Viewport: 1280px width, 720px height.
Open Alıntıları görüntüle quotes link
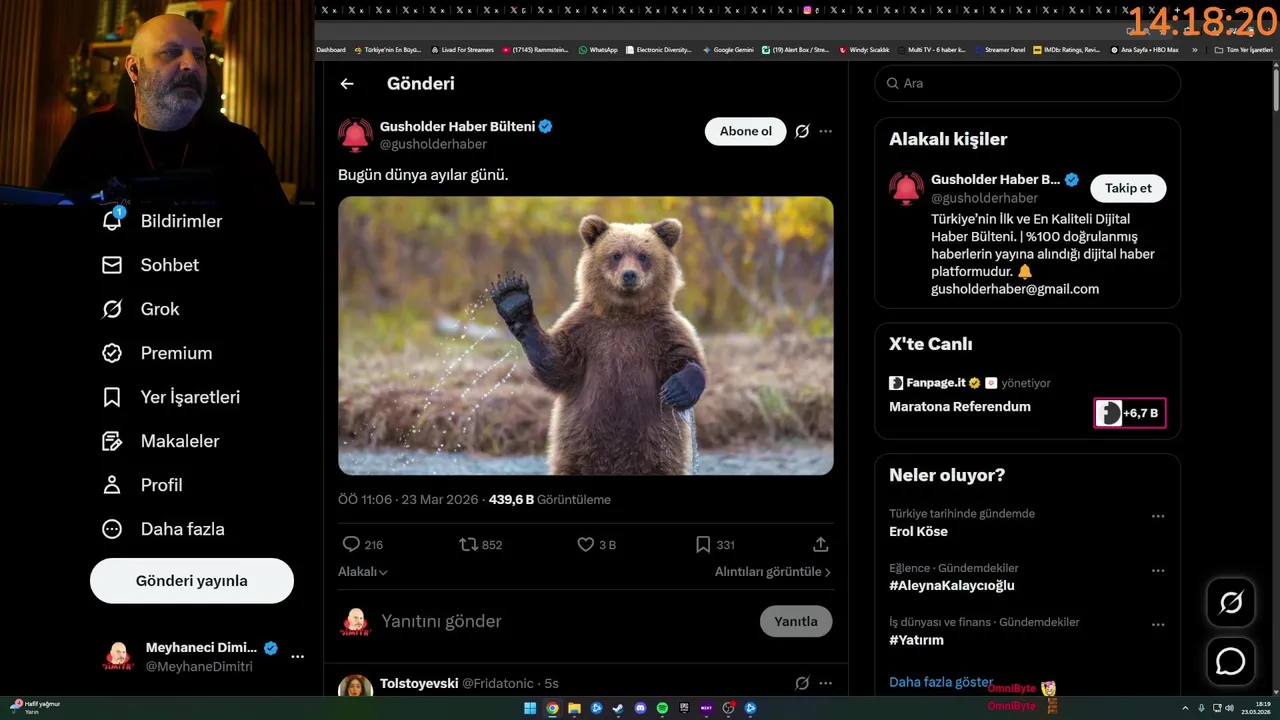[773, 572]
